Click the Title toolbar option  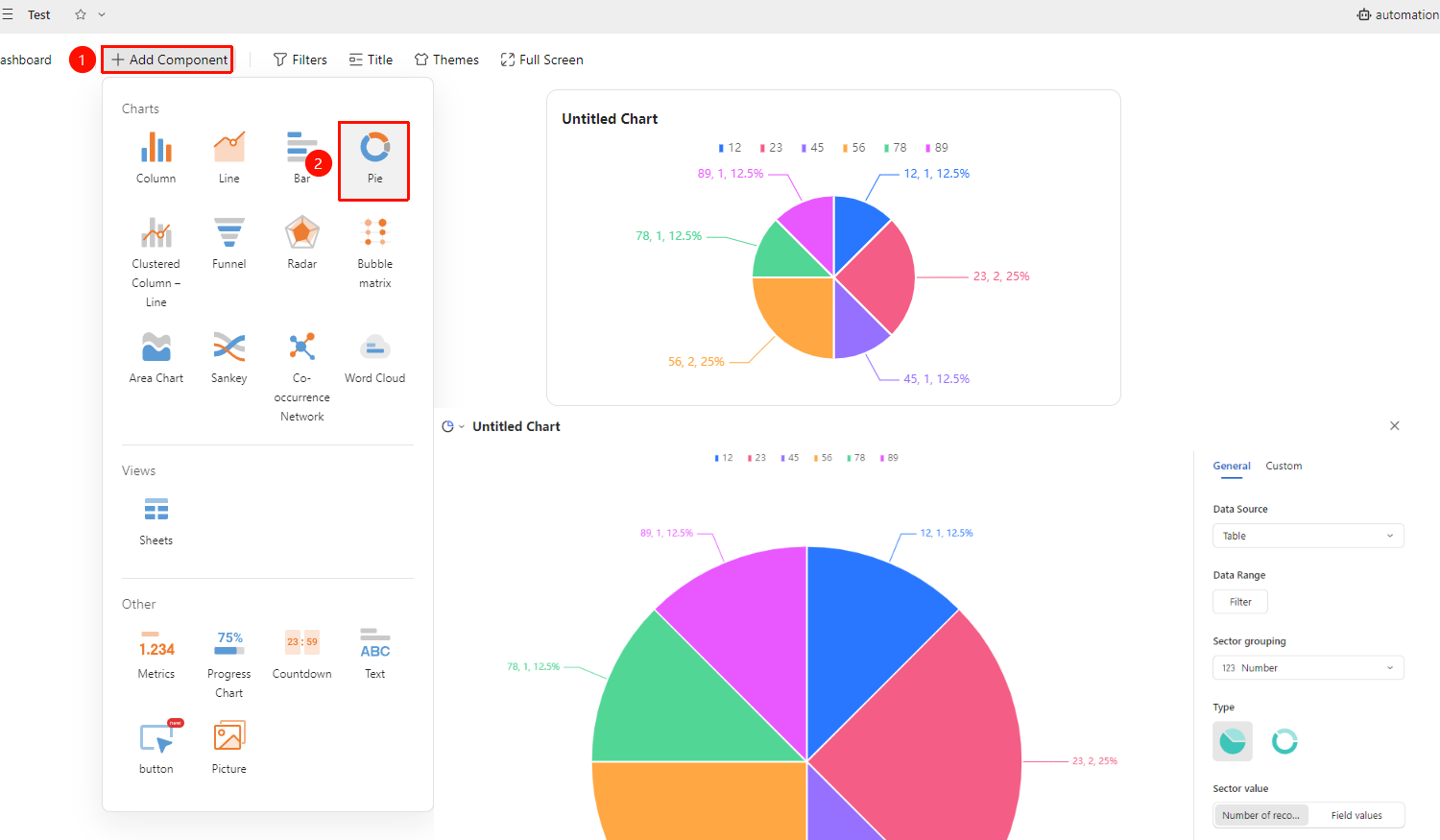371,60
